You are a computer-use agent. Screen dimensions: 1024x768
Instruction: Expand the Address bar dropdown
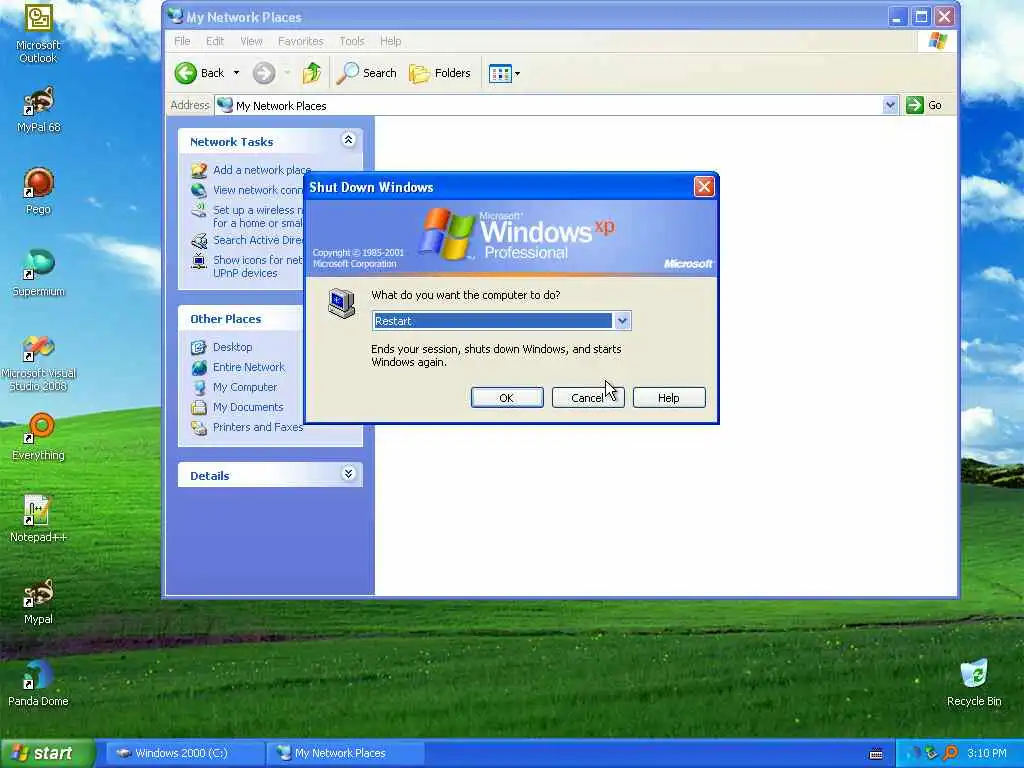coord(890,105)
